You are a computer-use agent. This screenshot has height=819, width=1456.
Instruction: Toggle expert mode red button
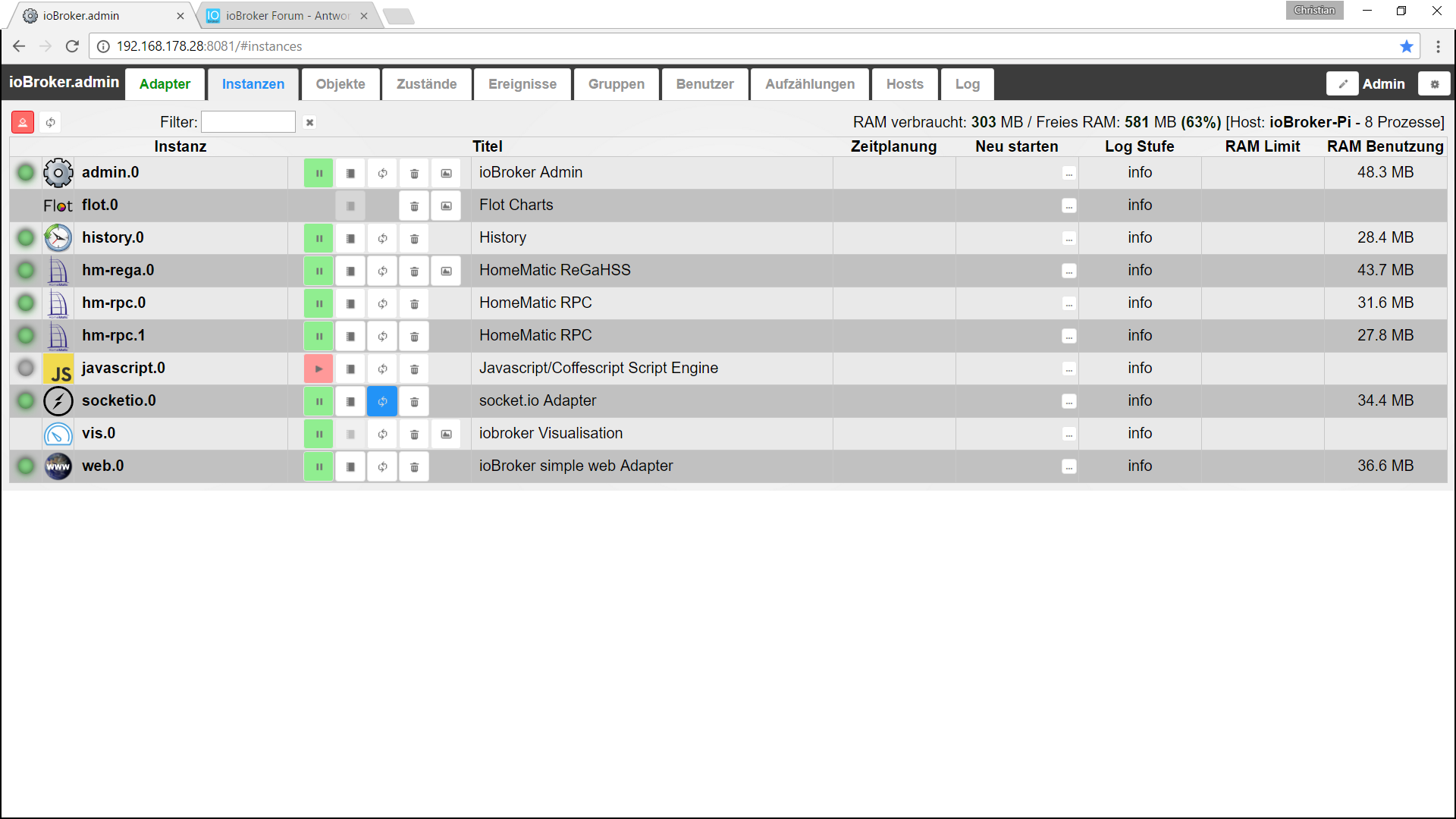(x=23, y=122)
